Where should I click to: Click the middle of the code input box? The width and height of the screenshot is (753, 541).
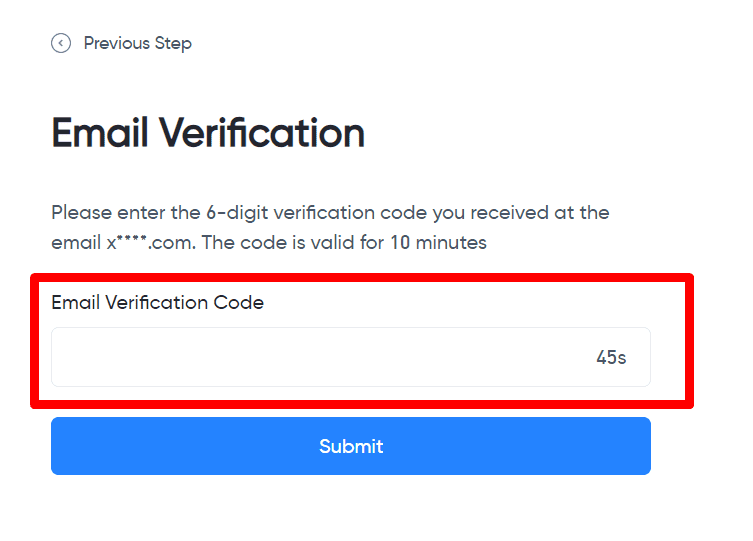(350, 357)
